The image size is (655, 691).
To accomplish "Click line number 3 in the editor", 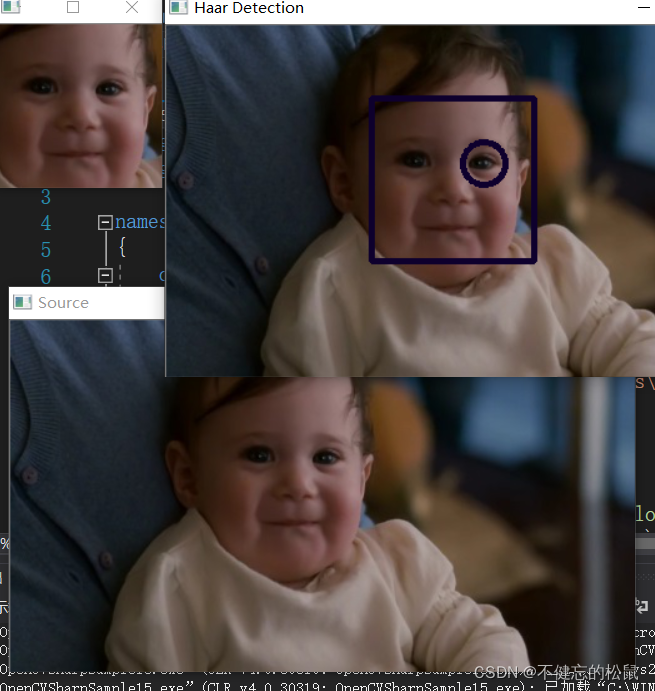I will [46, 197].
